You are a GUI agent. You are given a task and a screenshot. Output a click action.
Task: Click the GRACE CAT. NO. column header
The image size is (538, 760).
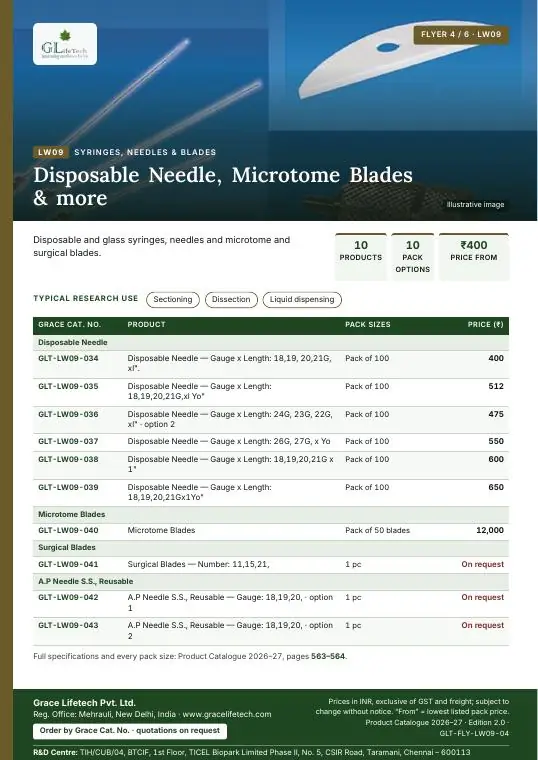coord(69,325)
